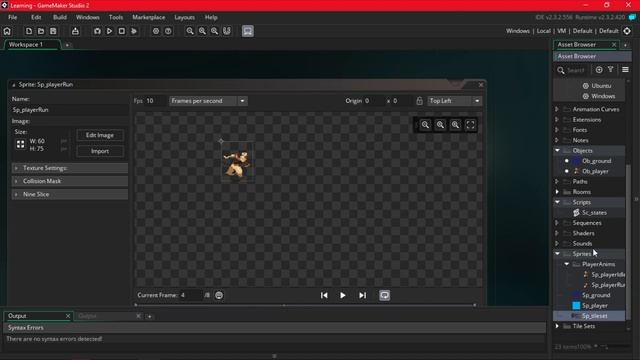The height and width of the screenshot is (360, 640).
Task: Collapse the PlayerAnims subfolder
Action: [567, 264]
